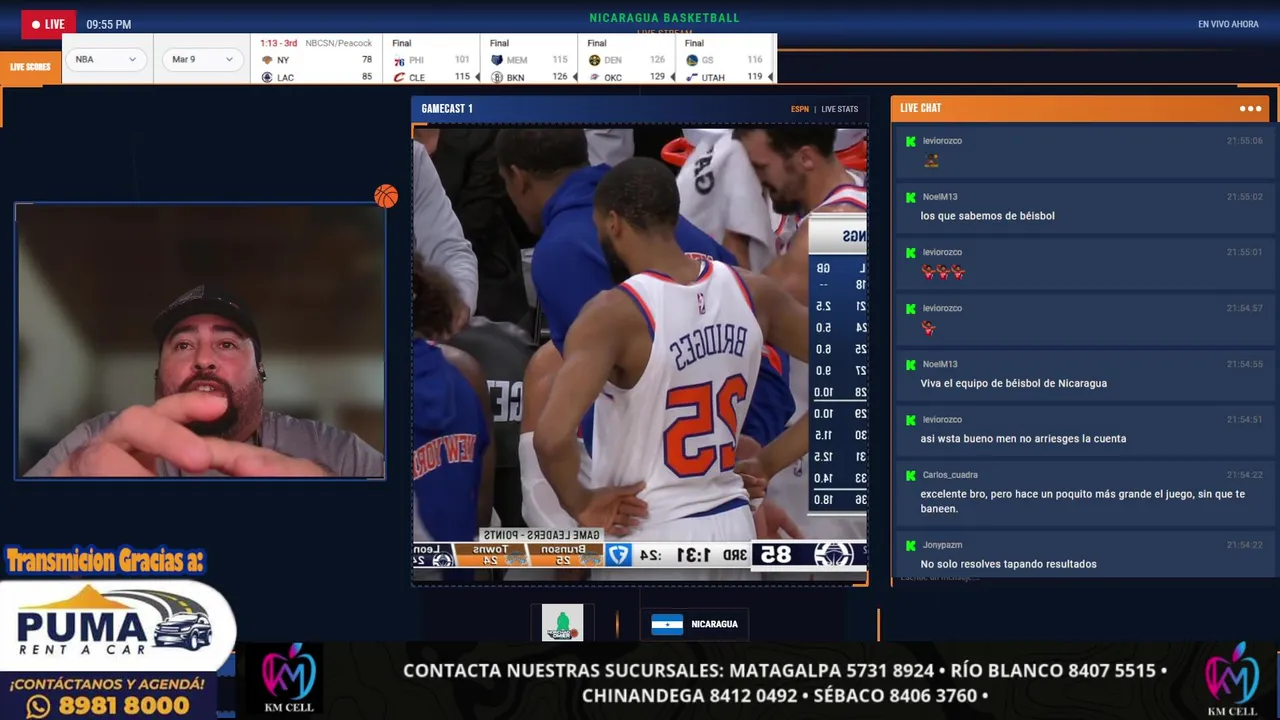This screenshot has height=720, width=1280.
Task: Click the Jazz logo next to UTAH
Action: (692, 77)
